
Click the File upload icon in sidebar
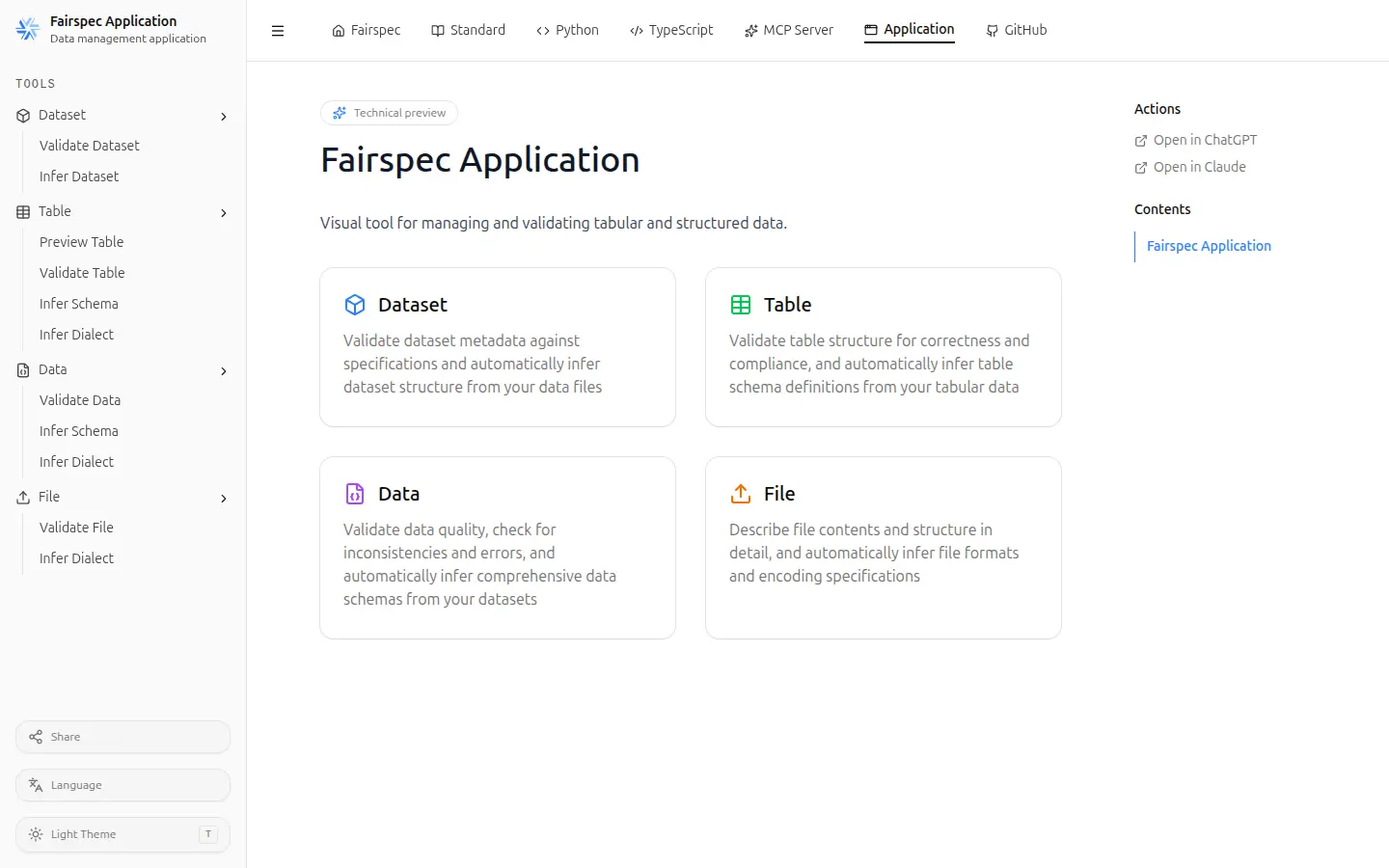(23, 498)
